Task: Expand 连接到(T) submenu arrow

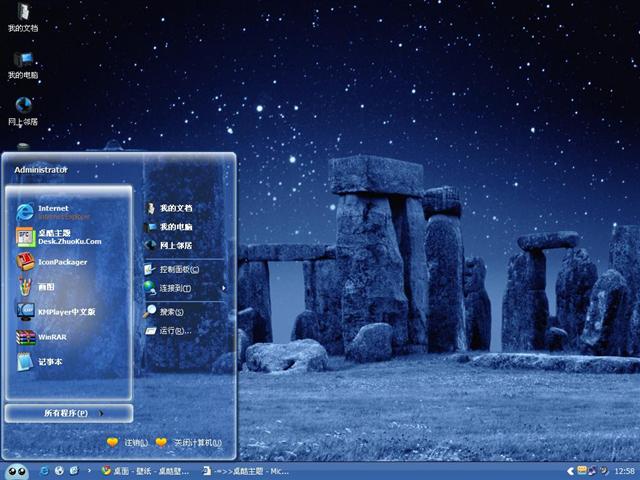Action: click(x=224, y=288)
